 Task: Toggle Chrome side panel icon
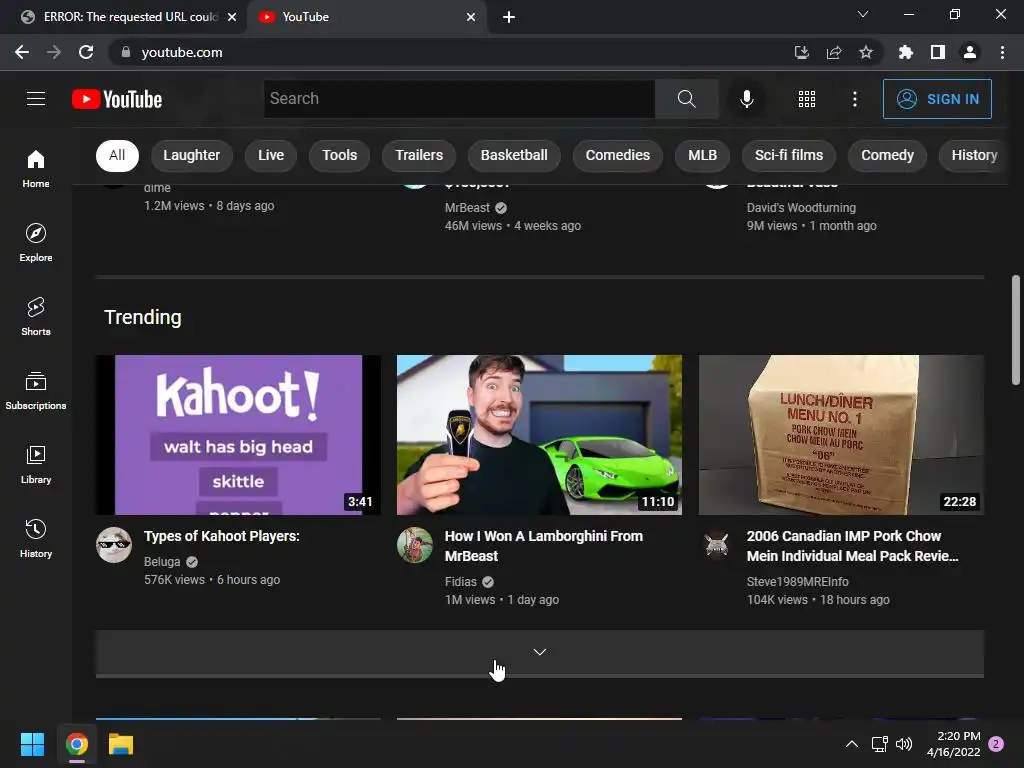[x=937, y=52]
